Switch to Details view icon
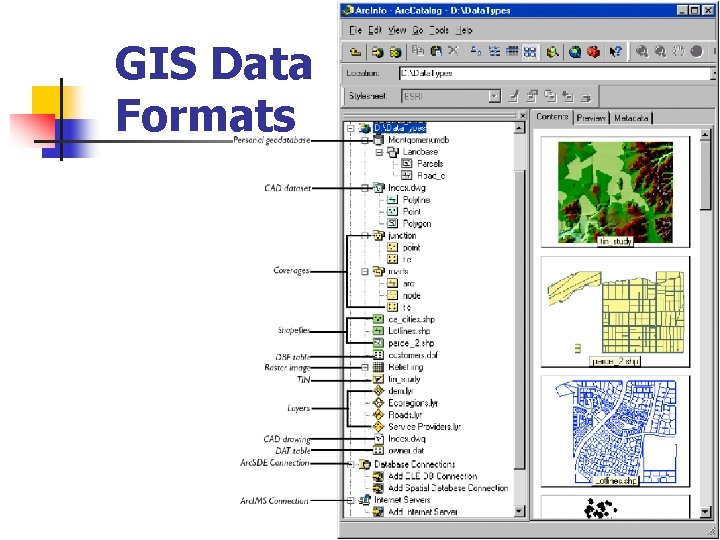The height and width of the screenshot is (540, 720). point(512,51)
